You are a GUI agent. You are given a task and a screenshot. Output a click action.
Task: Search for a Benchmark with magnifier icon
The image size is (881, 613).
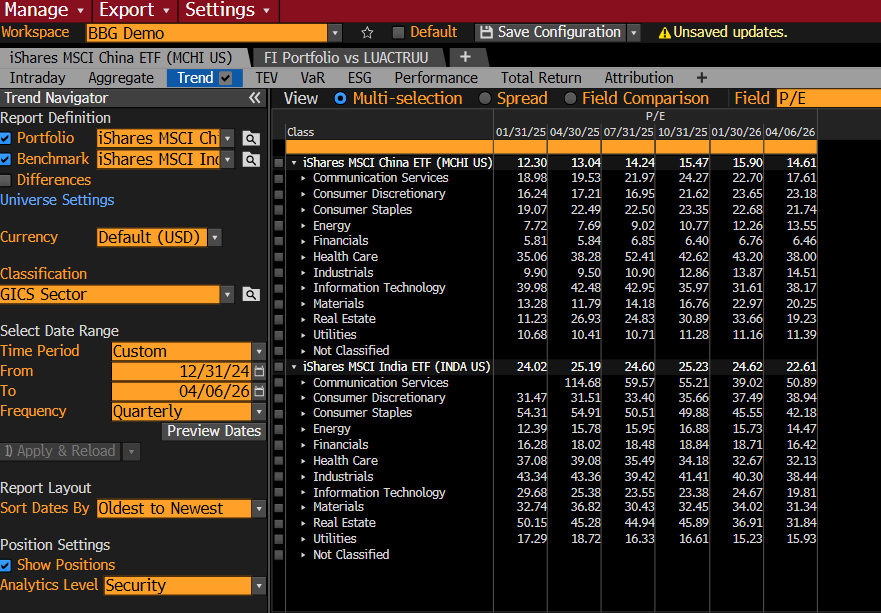[x=251, y=160]
